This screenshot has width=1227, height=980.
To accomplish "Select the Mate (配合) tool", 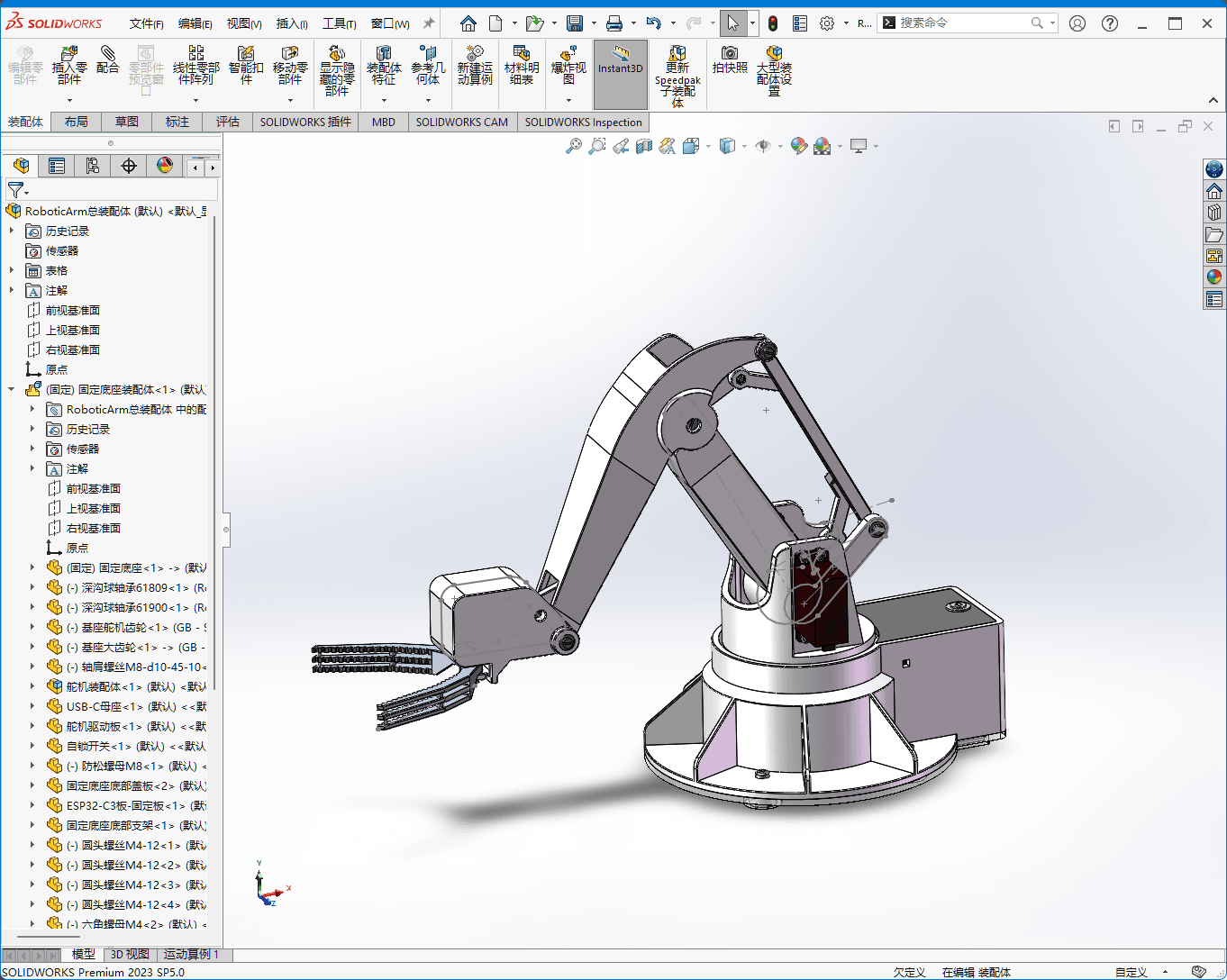I will coord(108,60).
